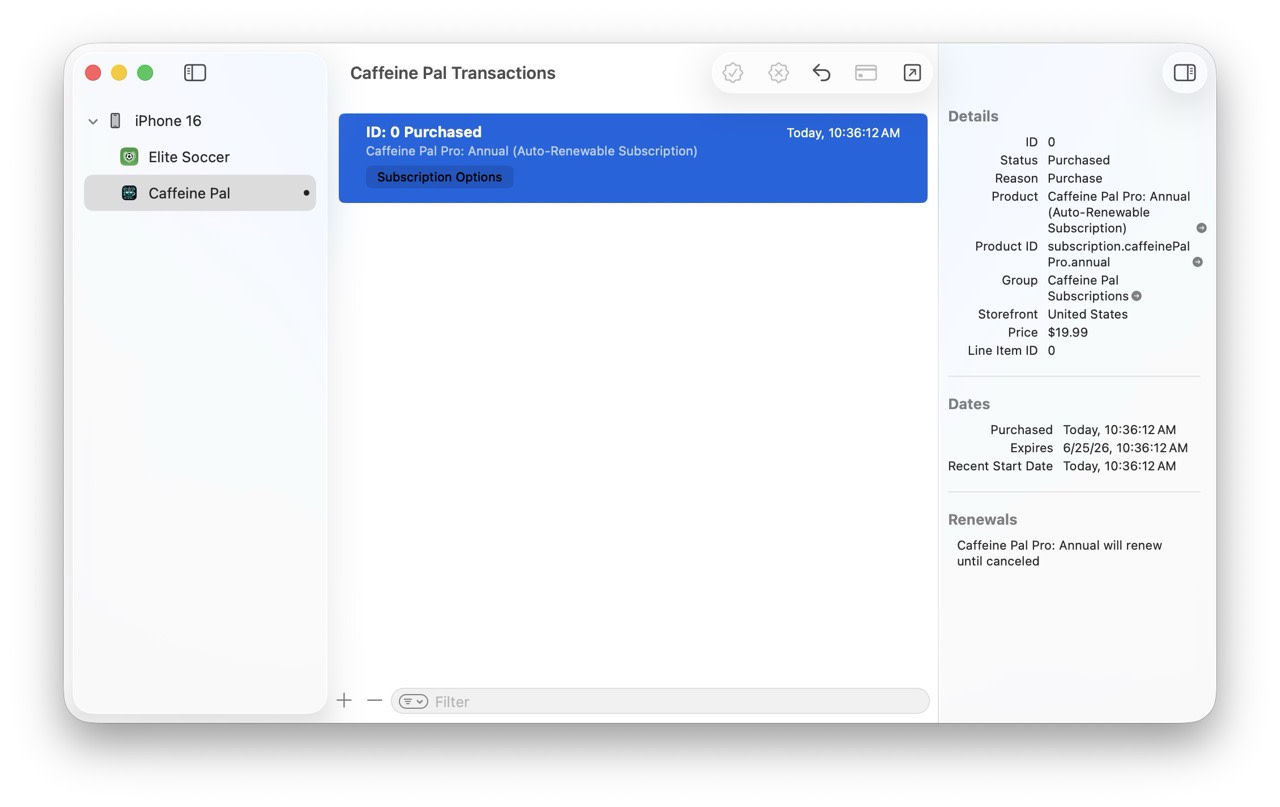Click Caffeine Pal Transactions title
The width and height of the screenshot is (1280, 807).
453,73
